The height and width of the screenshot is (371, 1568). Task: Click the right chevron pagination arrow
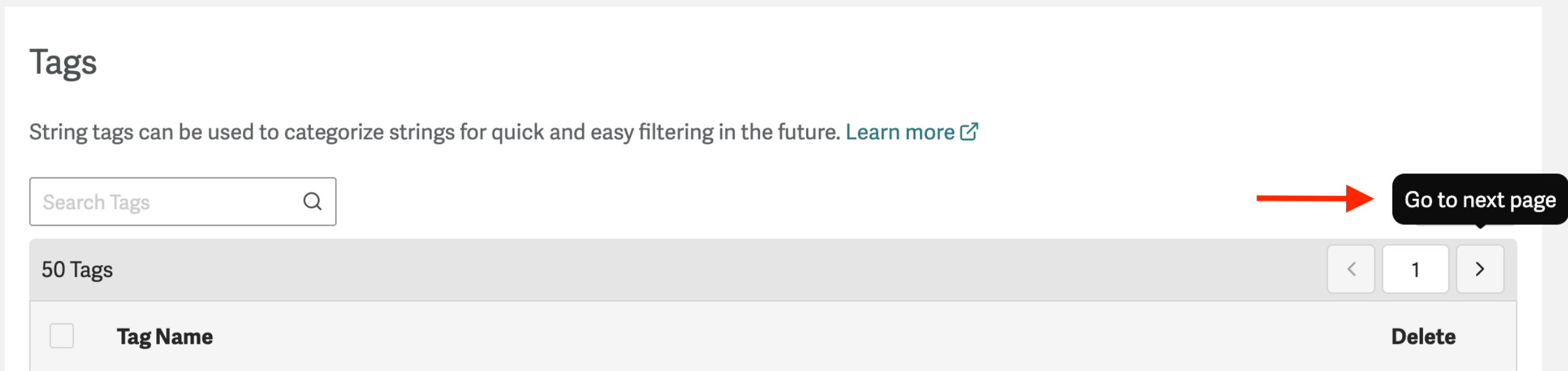[1479, 269]
